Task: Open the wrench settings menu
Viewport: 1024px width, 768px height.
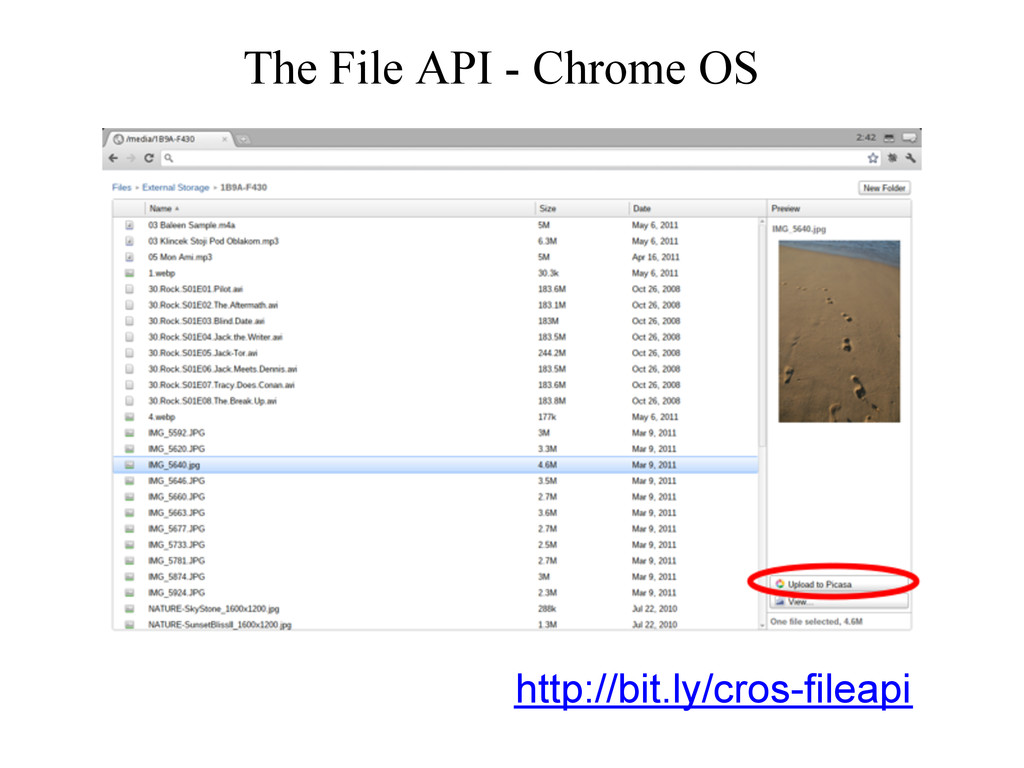Action: click(910, 158)
